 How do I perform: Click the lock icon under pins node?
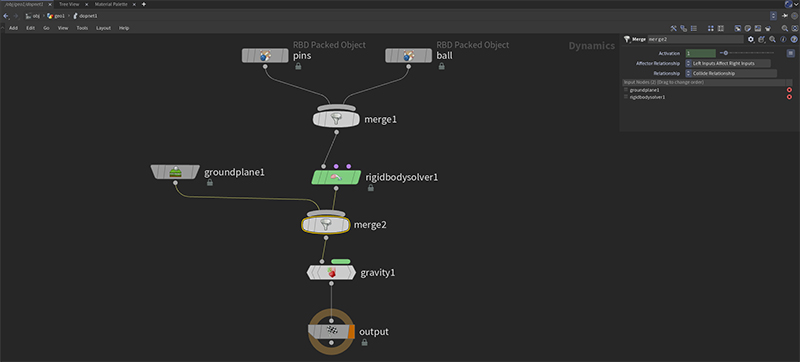point(298,66)
